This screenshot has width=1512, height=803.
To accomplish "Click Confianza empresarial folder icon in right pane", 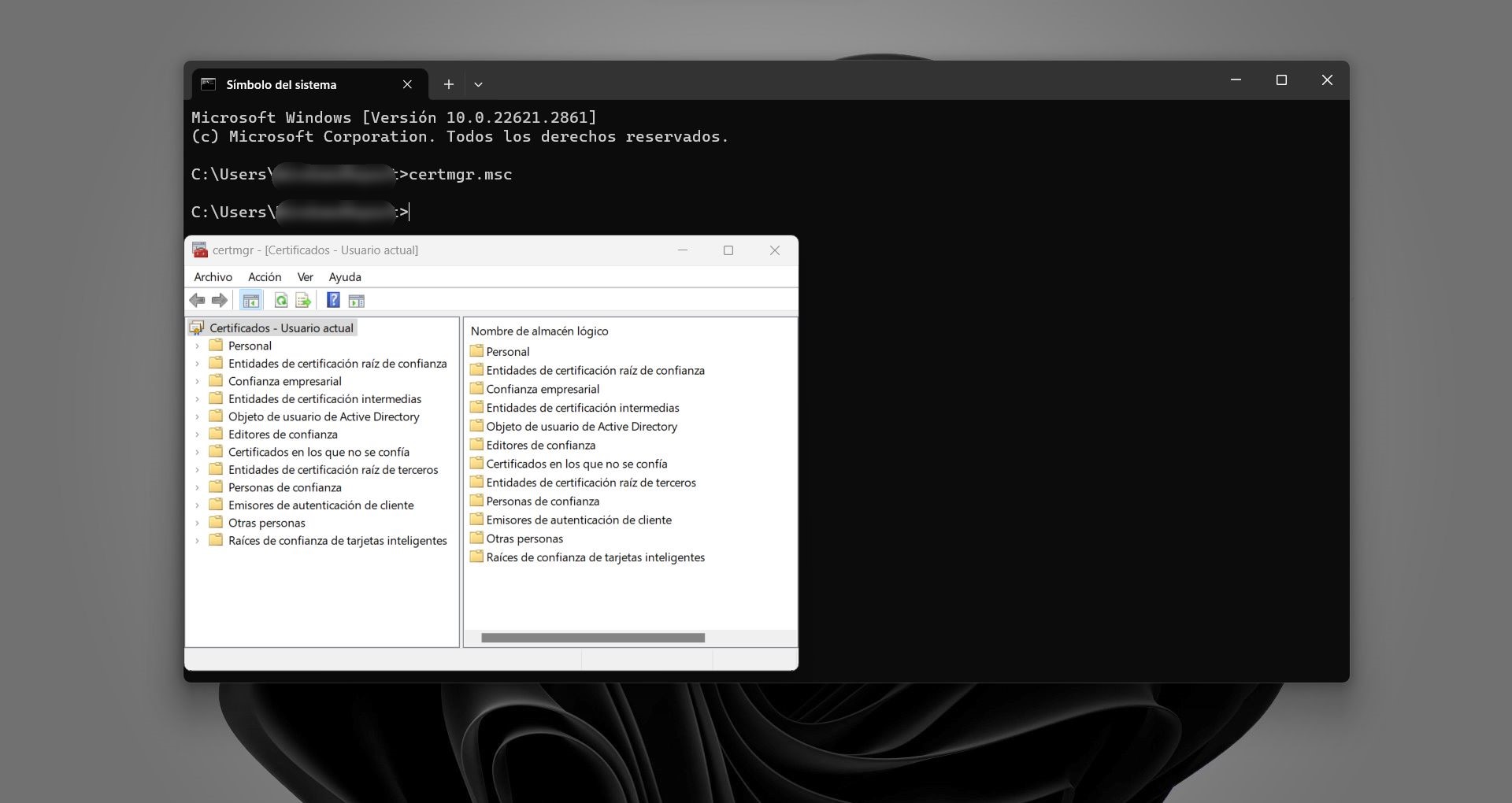I will [476, 388].
